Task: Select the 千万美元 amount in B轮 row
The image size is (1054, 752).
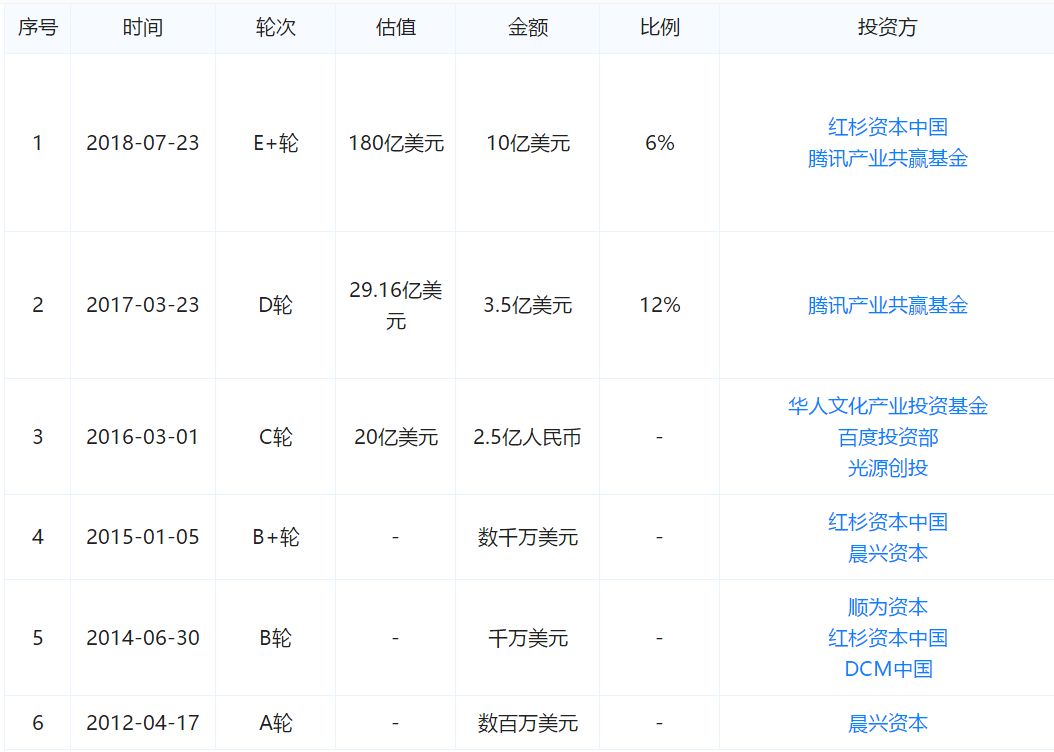Action: pyautogui.click(x=528, y=638)
